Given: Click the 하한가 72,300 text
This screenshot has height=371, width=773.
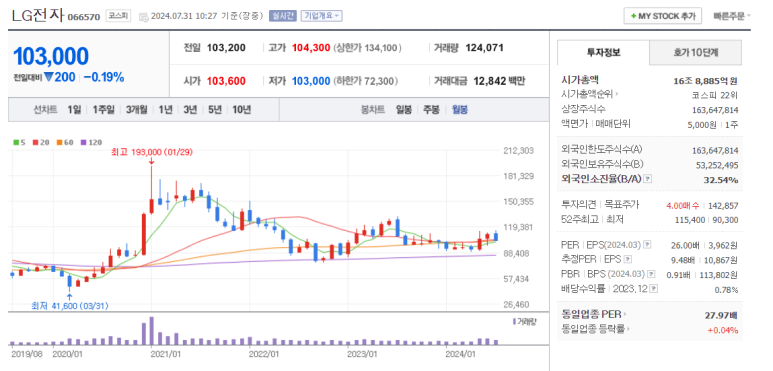Looking at the screenshot, I should [x=366, y=81].
